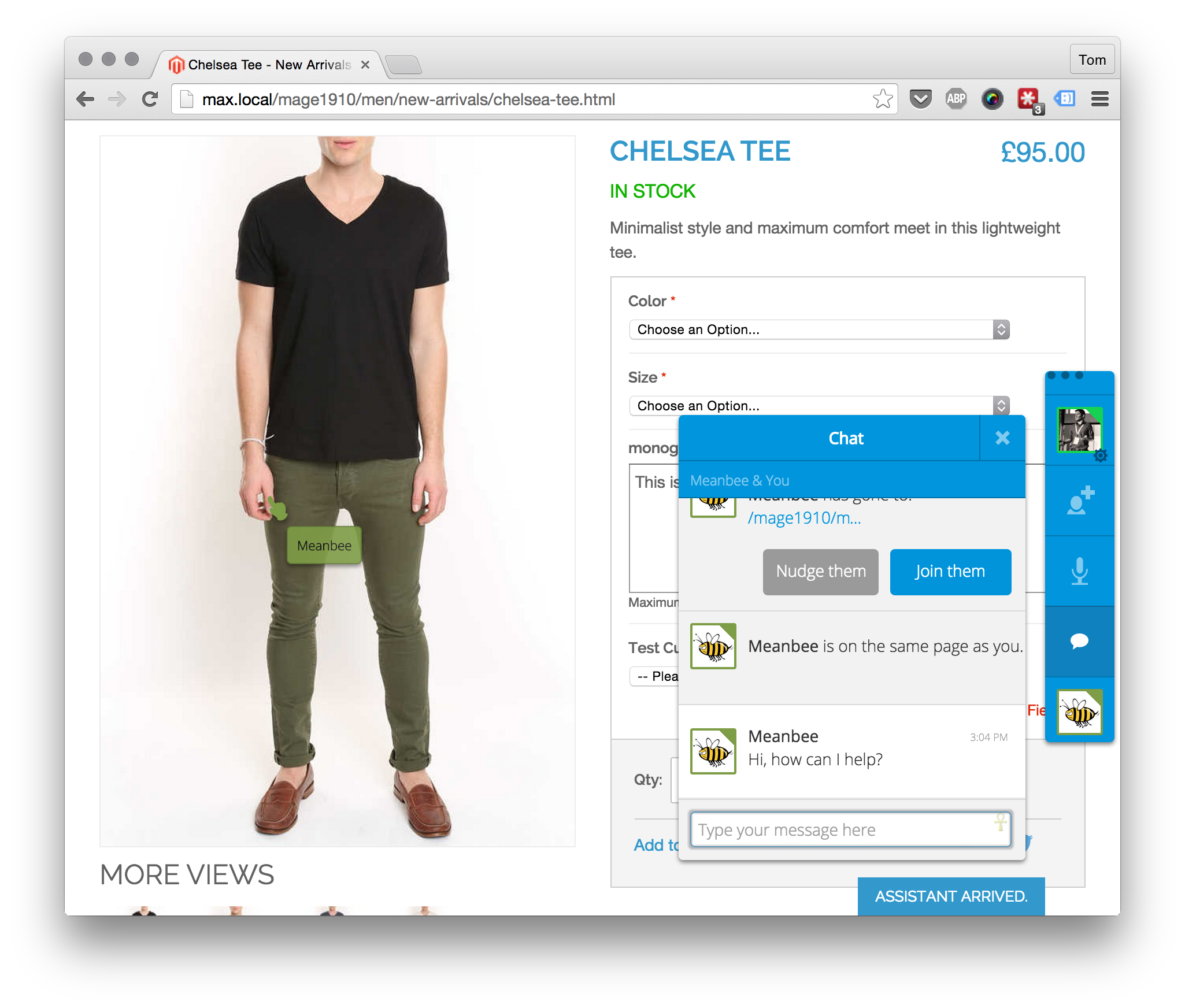Select the Chelsea Tee browser tab

[270, 65]
